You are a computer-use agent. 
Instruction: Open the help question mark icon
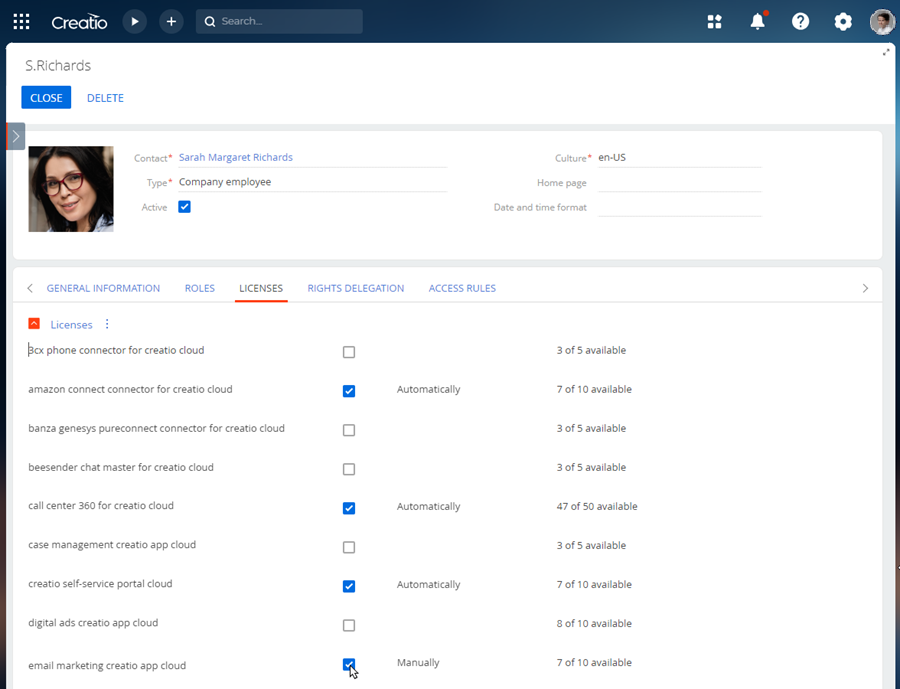[x=800, y=21]
